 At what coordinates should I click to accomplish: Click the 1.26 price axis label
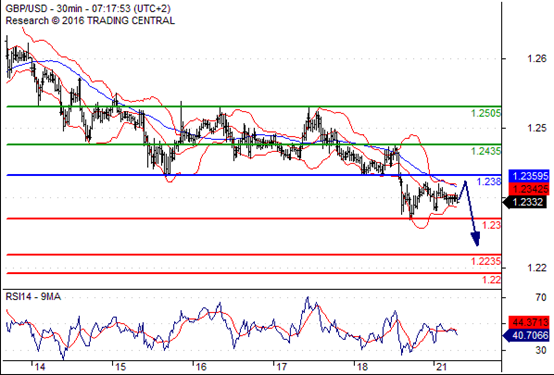537,59
